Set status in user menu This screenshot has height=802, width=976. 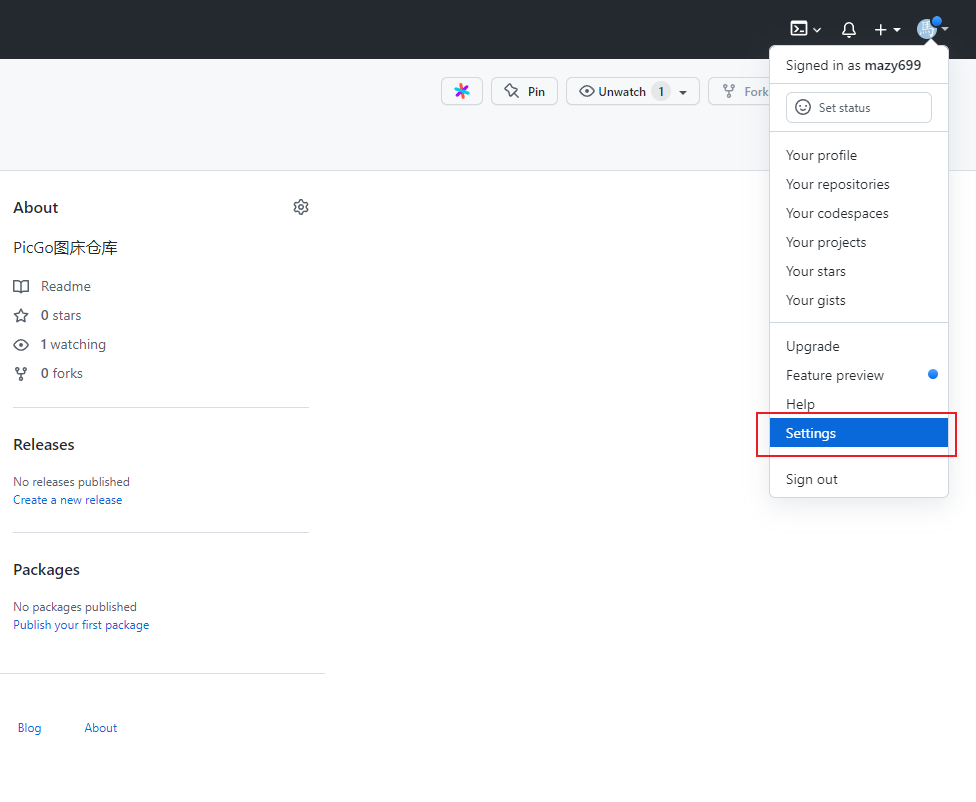(859, 108)
